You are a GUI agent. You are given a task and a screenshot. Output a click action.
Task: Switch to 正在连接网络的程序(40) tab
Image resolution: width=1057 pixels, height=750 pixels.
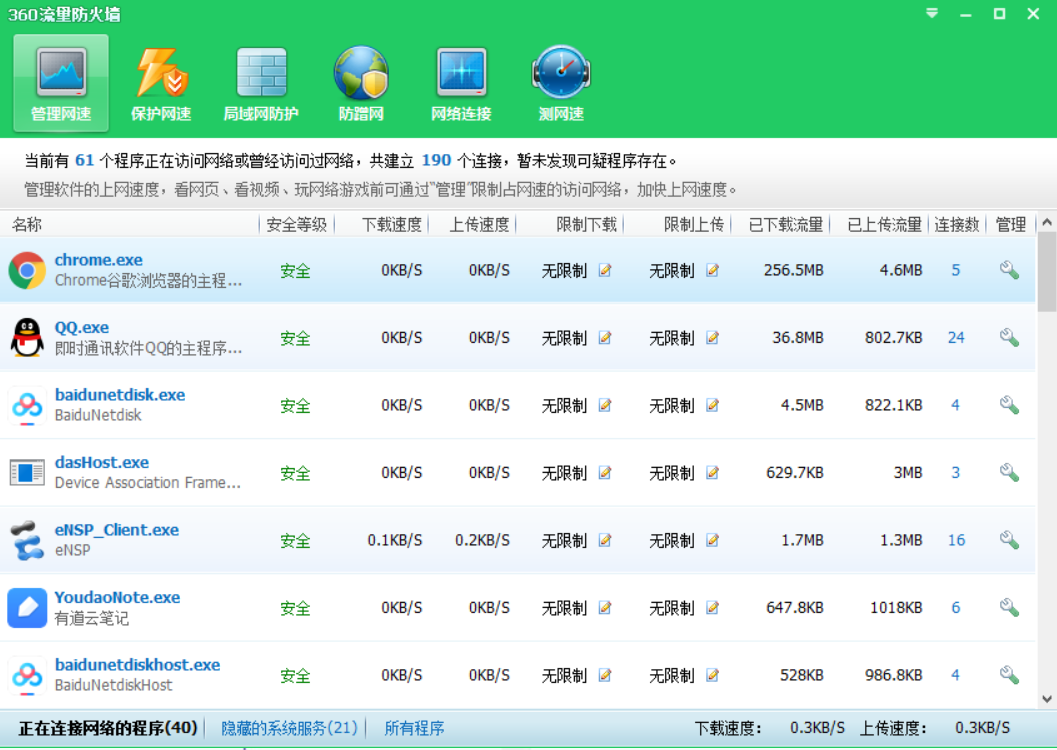(108, 728)
